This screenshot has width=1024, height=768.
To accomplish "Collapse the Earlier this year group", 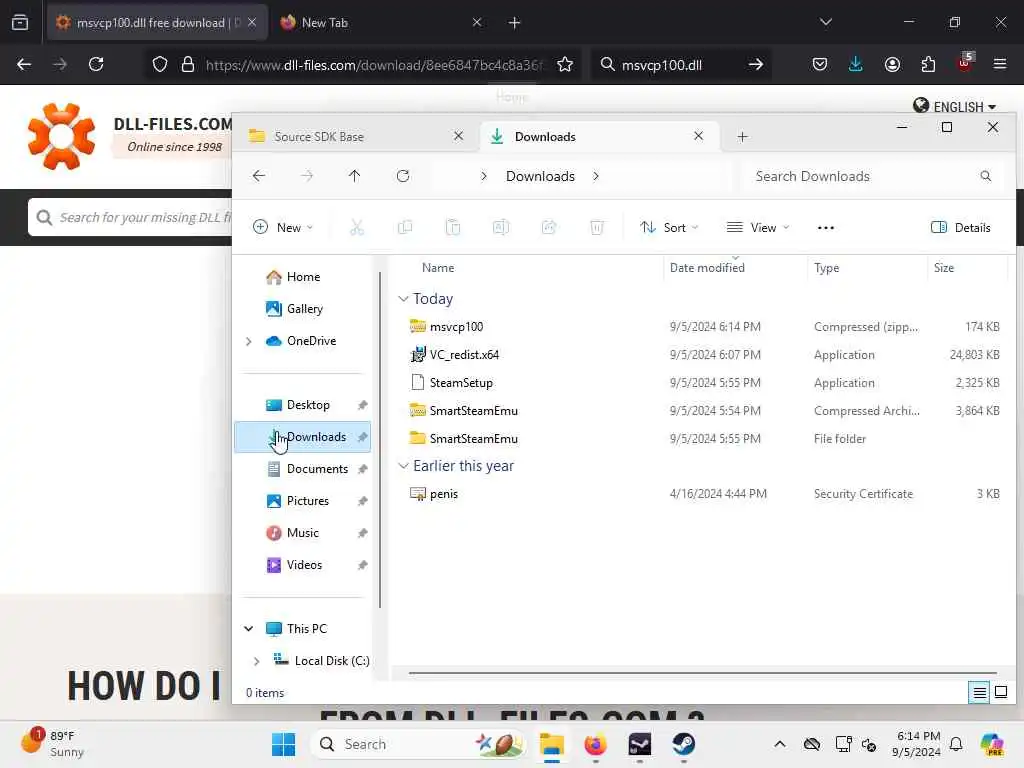I will pyautogui.click(x=404, y=466).
